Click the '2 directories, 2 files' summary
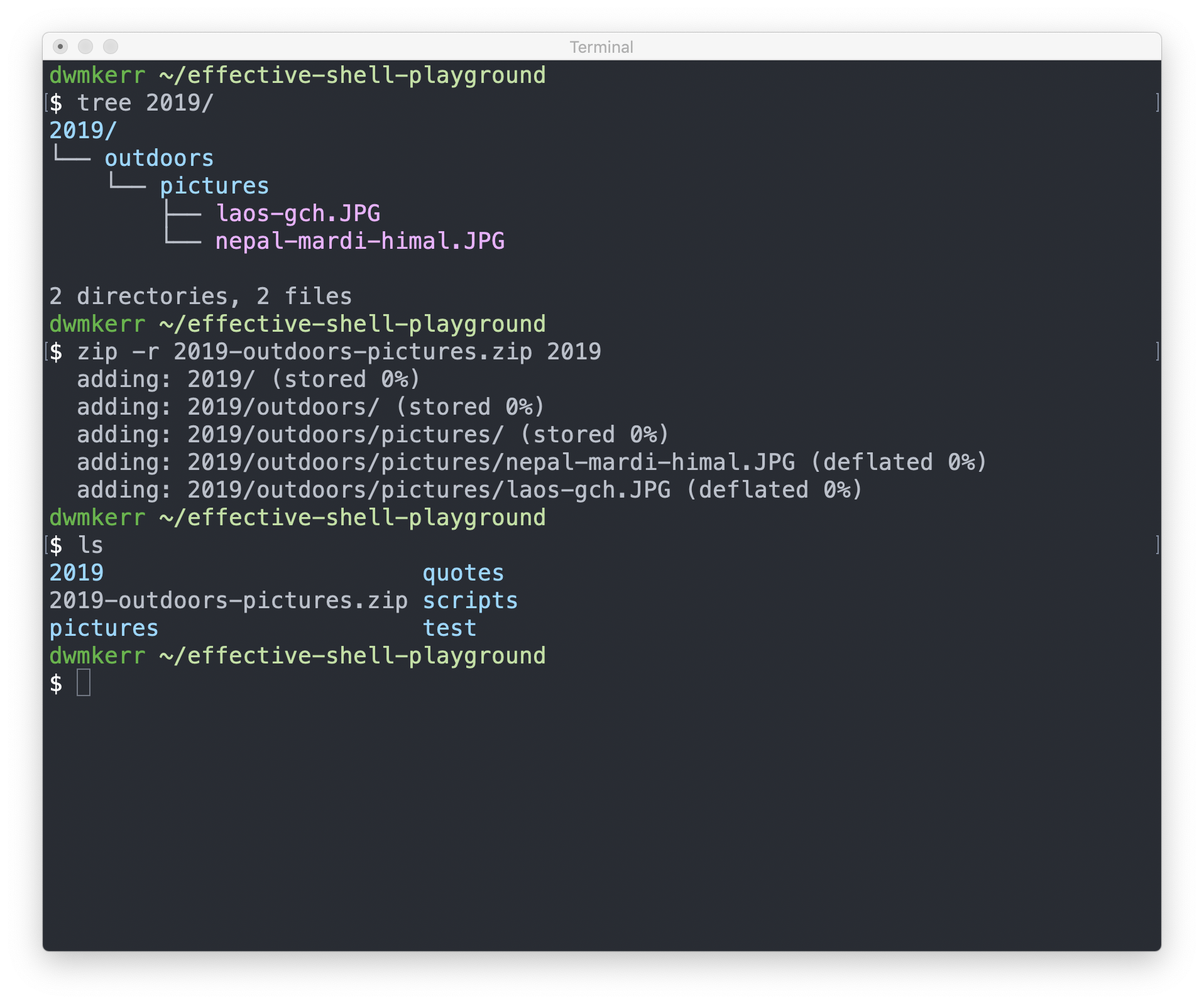 [x=200, y=296]
